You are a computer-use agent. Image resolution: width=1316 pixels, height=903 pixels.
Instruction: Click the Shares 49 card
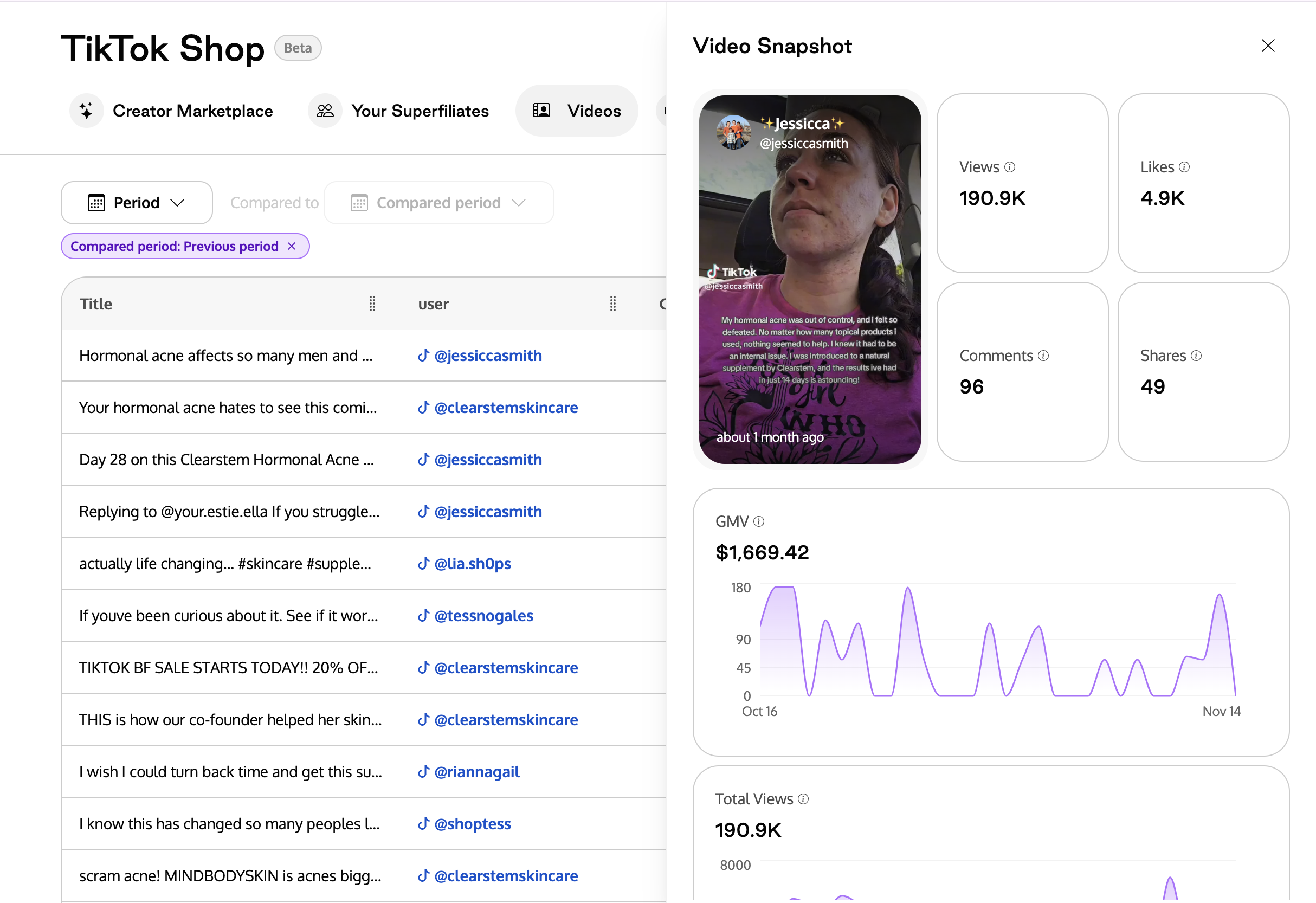(1203, 372)
